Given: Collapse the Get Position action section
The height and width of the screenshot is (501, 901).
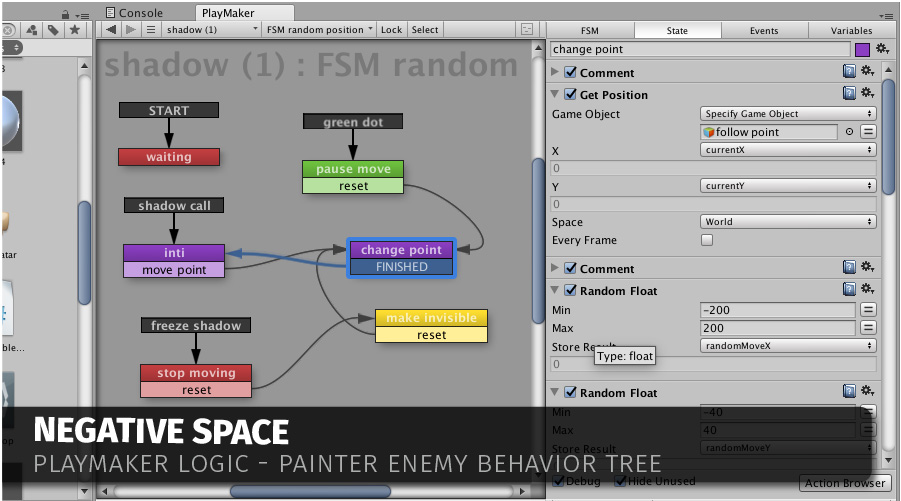Looking at the screenshot, I should (x=556, y=95).
